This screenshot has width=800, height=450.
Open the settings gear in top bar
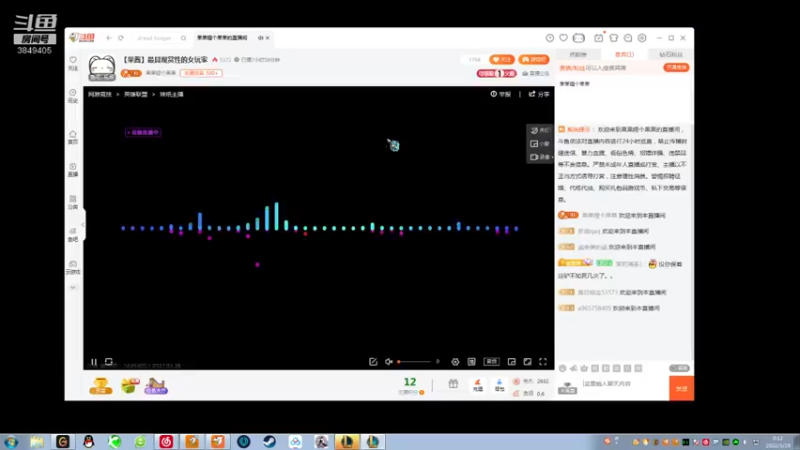[x=642, y=38]
